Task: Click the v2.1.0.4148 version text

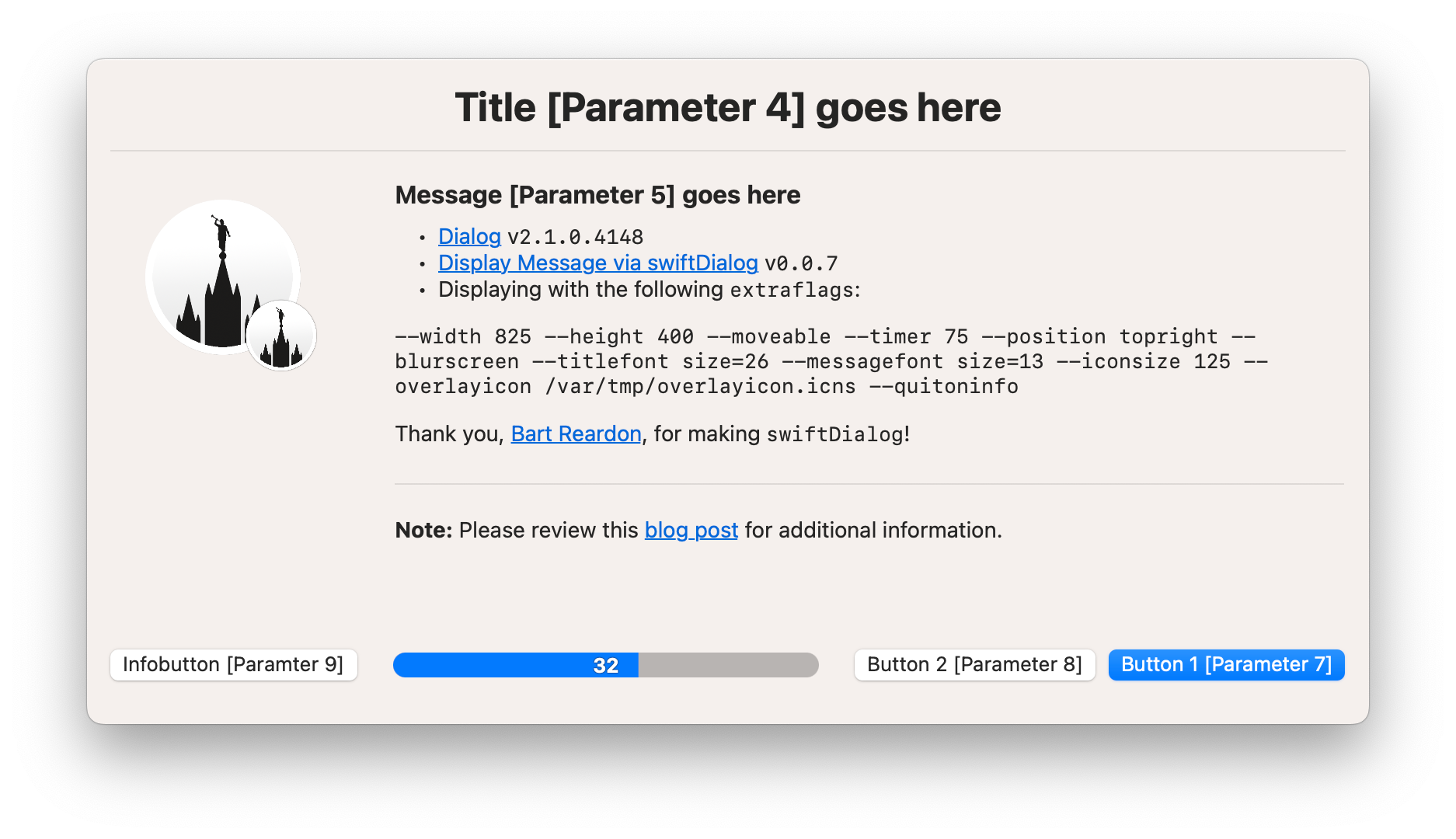Action: coord(576,237)
